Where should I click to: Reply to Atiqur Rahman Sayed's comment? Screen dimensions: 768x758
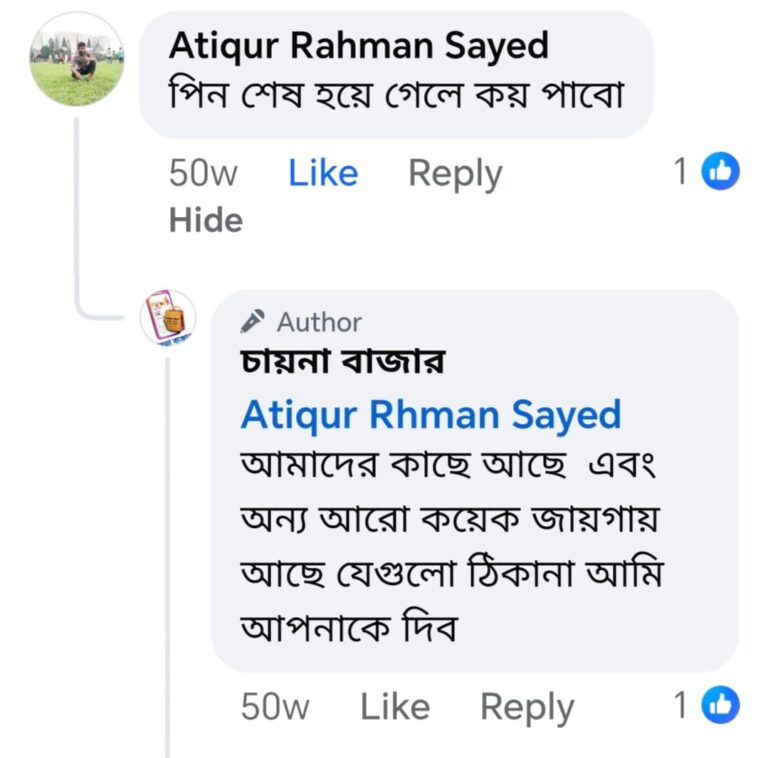point(455,174)
